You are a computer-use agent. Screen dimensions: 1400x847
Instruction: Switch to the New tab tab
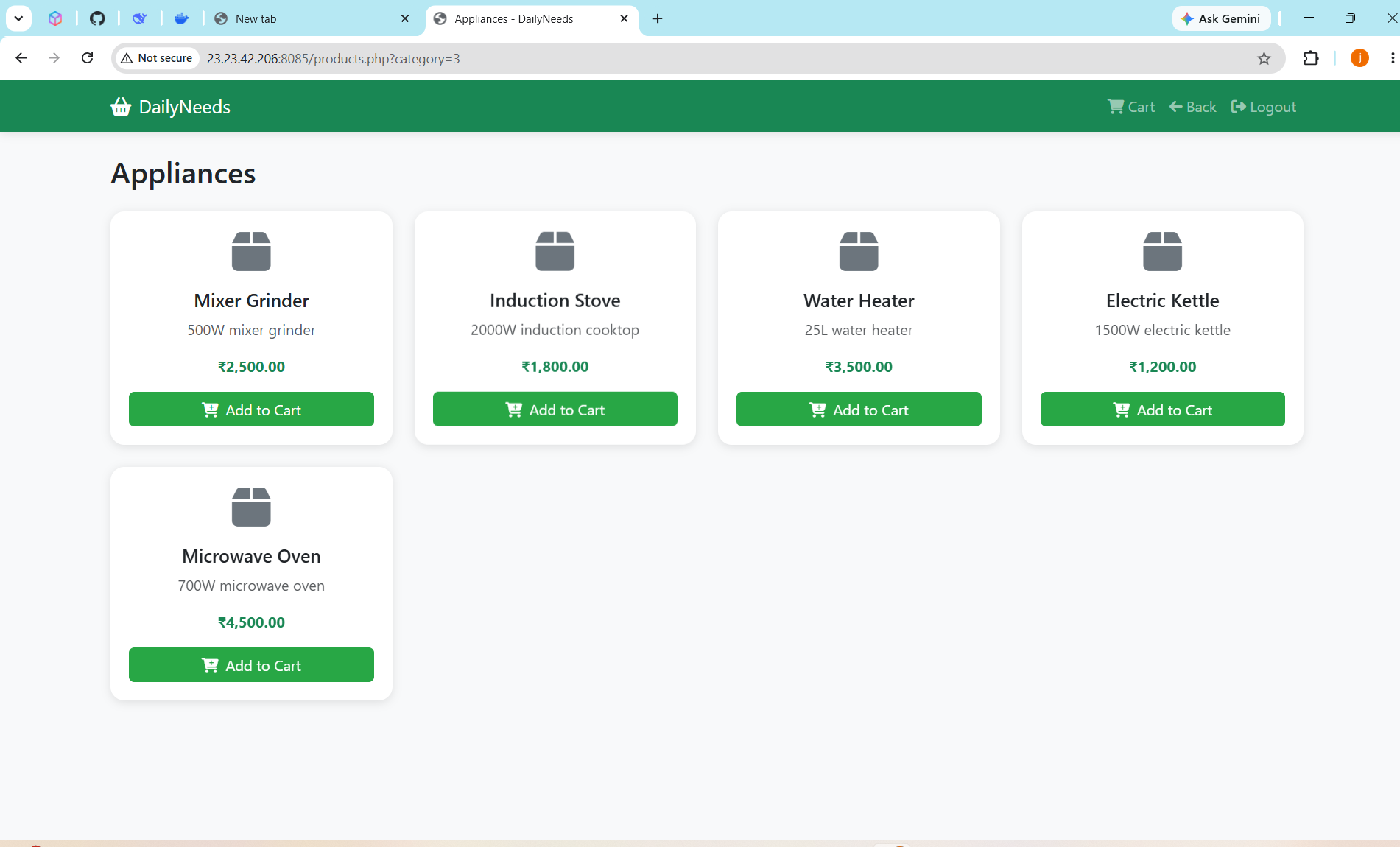point(312,18)
